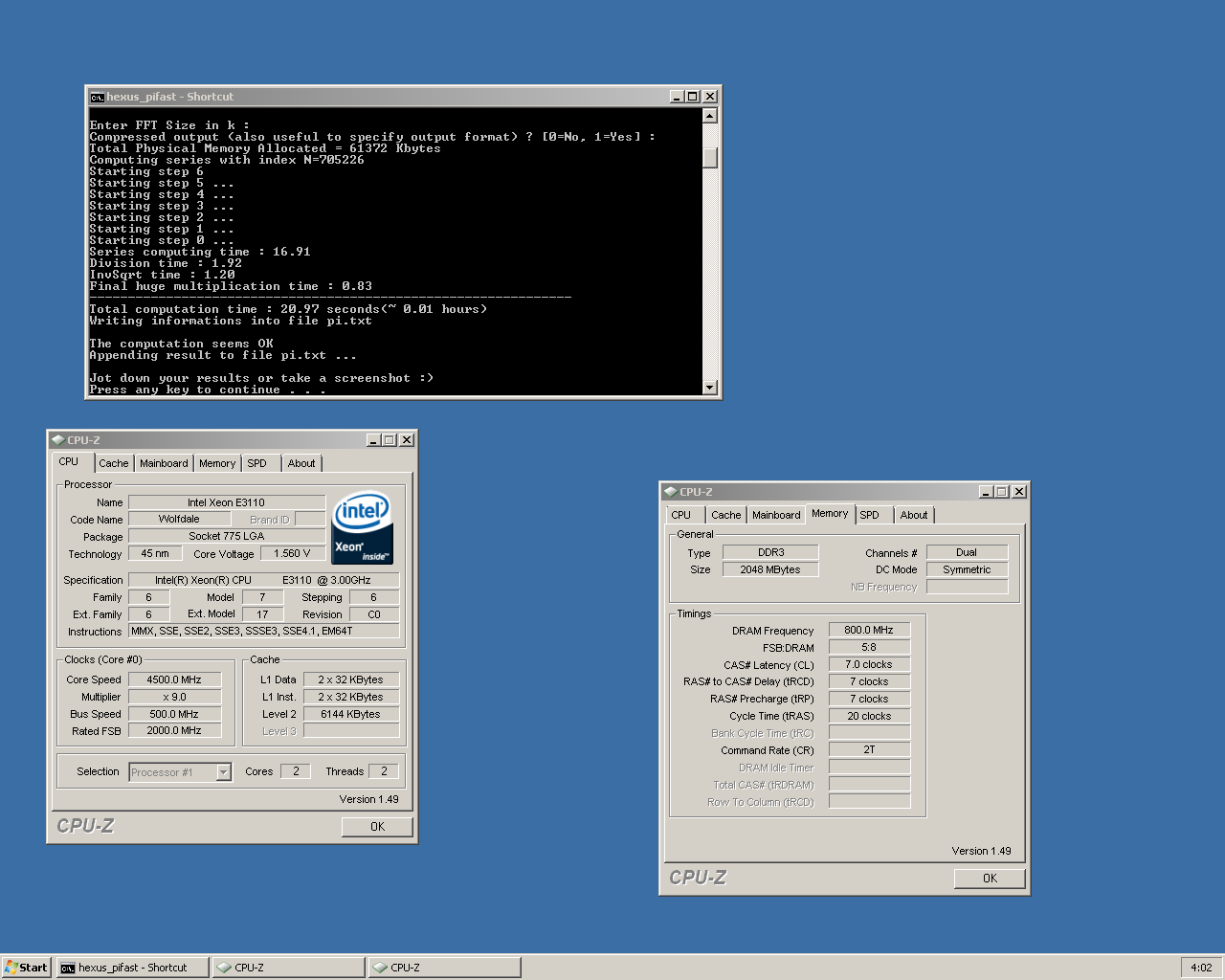1225x980 pixels.
Task: Activate second CPU-Z taskbar button
Action: [444, 968]
